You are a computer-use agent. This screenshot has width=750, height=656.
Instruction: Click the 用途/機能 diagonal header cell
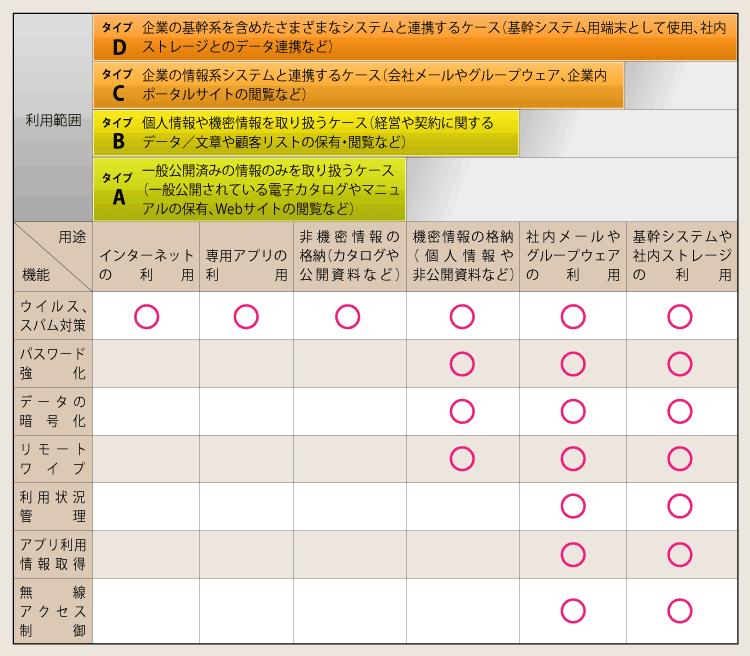coord(53,256)
